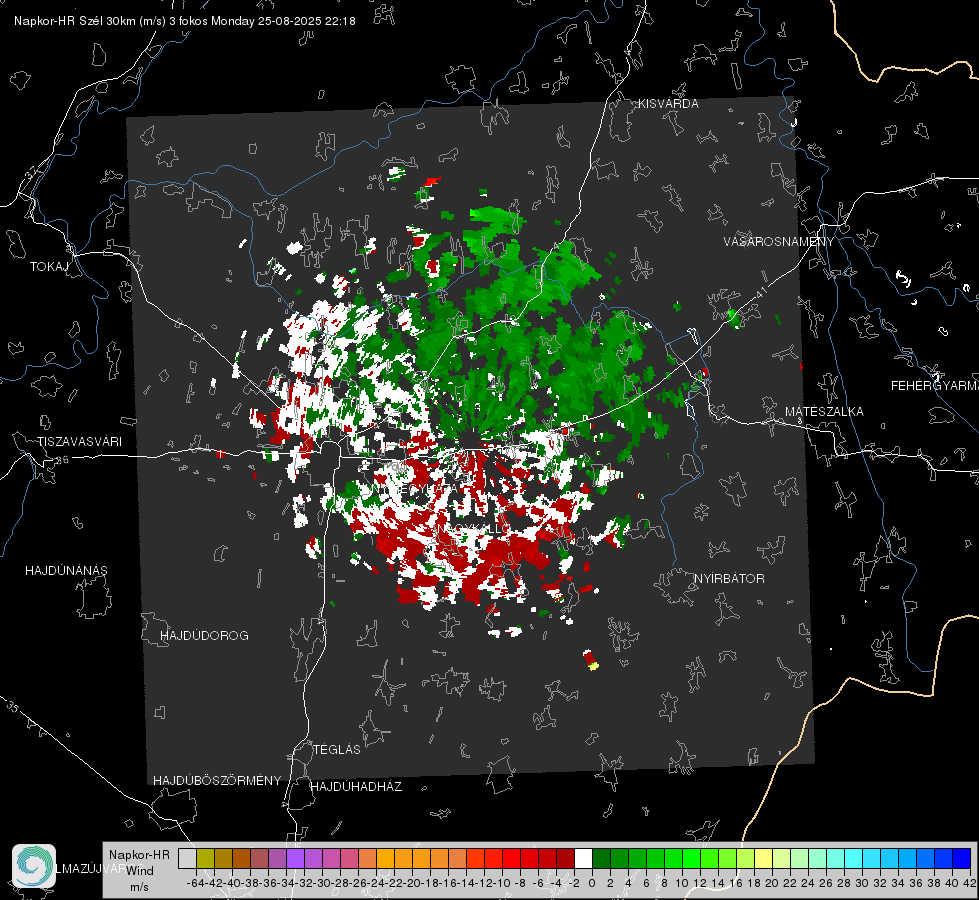979x900 pixels.
Task: Select the KISVÁRDA town label
Action: (x=668, y=104)
